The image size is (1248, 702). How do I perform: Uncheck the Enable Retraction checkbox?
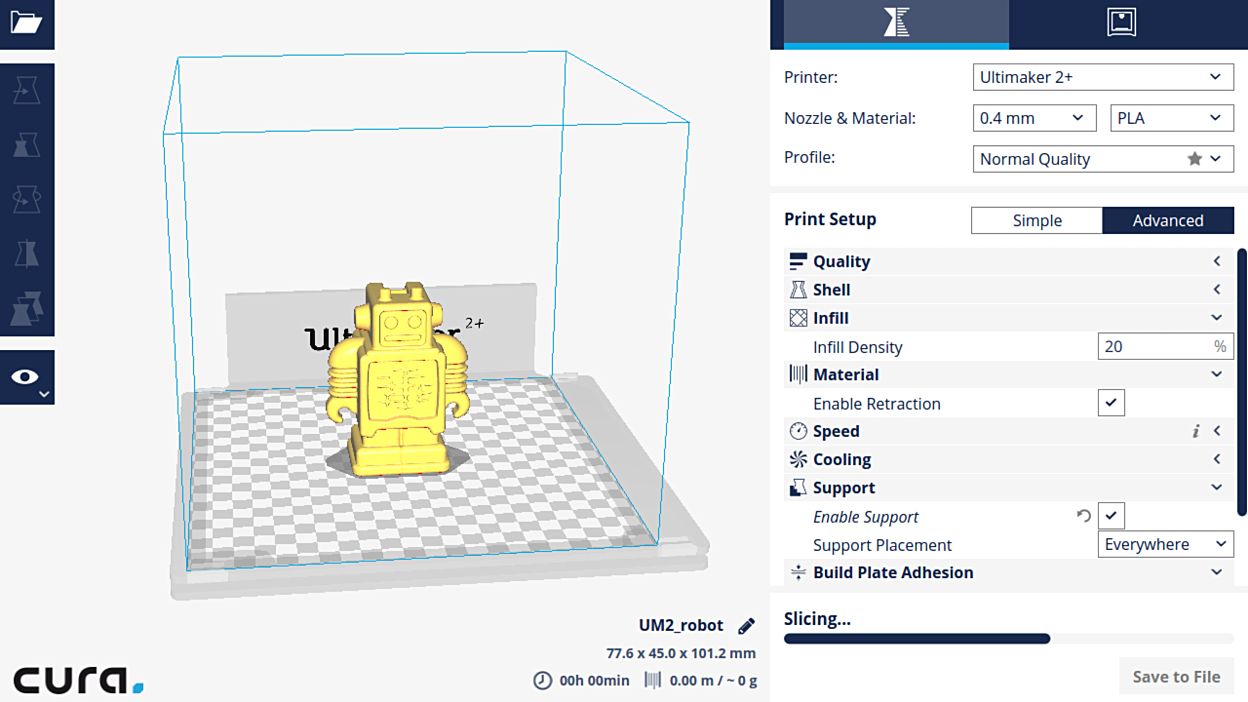(x=1111, y=403)
